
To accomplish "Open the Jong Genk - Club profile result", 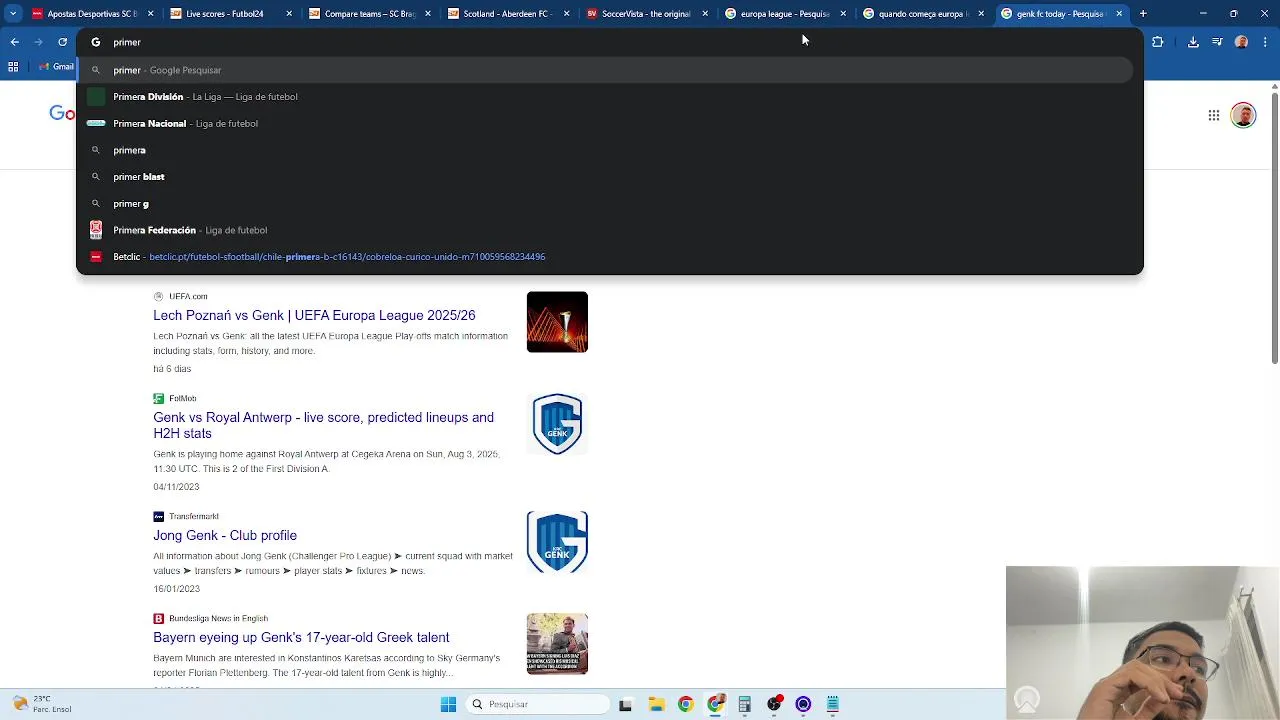I will click(225, 535).
